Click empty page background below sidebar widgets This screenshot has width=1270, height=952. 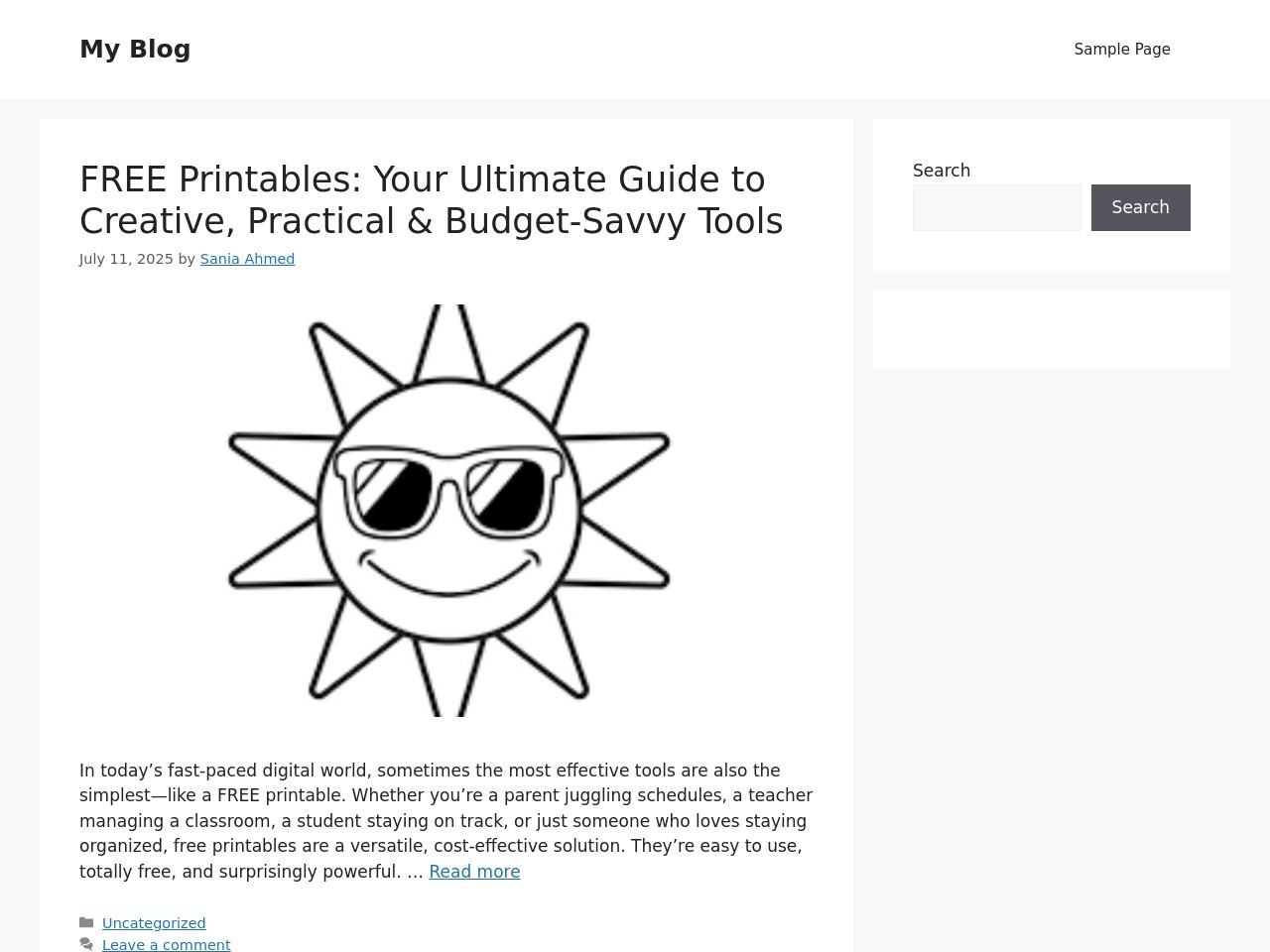pos(1051,645)
